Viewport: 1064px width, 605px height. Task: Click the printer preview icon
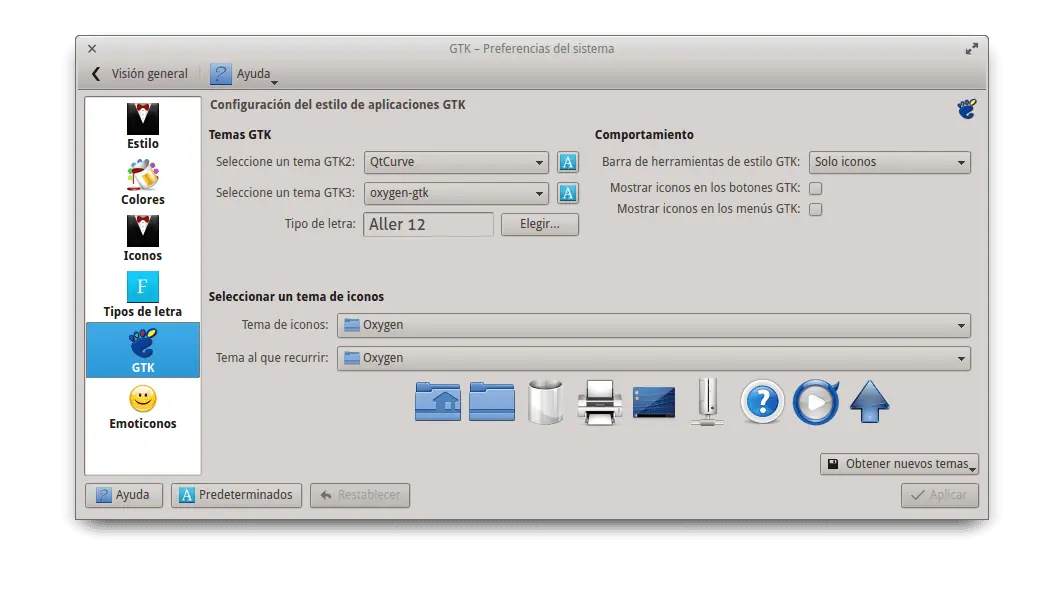point(600,402)
